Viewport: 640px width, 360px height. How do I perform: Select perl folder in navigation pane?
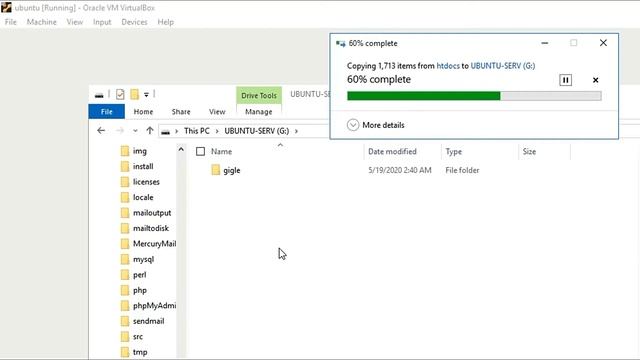(x=139, y=275)
